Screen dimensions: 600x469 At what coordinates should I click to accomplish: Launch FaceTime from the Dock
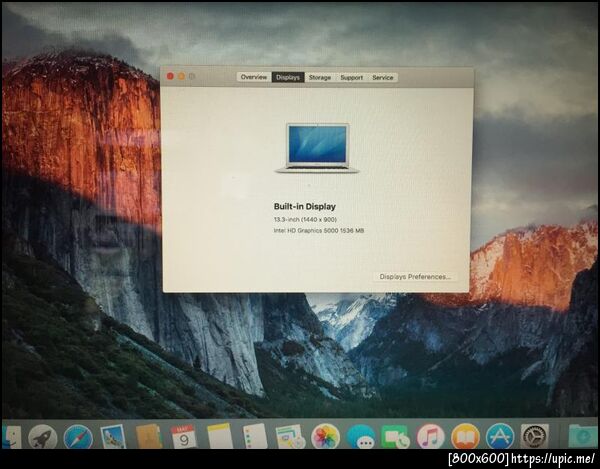click(x=396, y=437)
